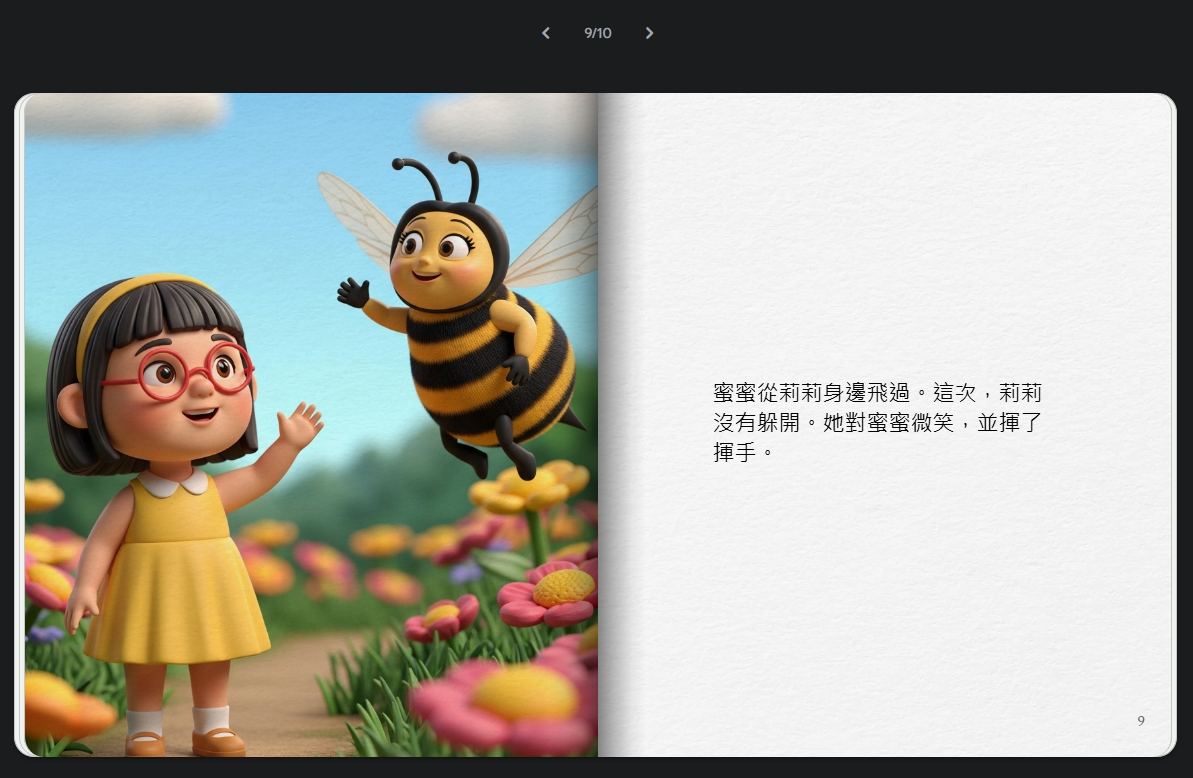Click the bee's waving gloved hand
Image resolution: width=1193 pixels, height=778 pixels.
click(353, 293)
